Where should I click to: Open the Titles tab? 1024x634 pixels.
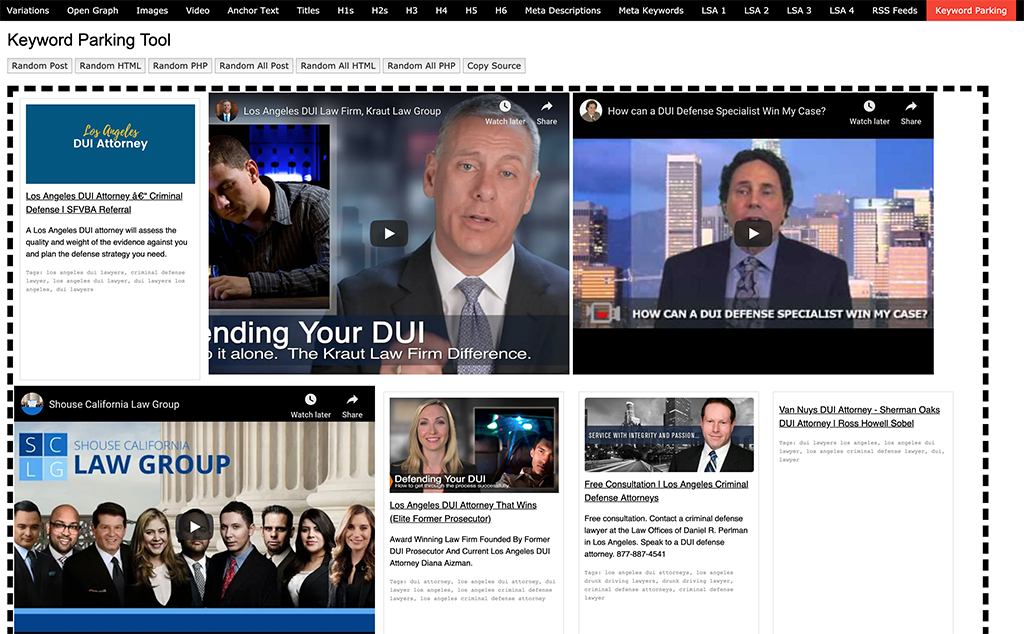(x=308, y=10)
